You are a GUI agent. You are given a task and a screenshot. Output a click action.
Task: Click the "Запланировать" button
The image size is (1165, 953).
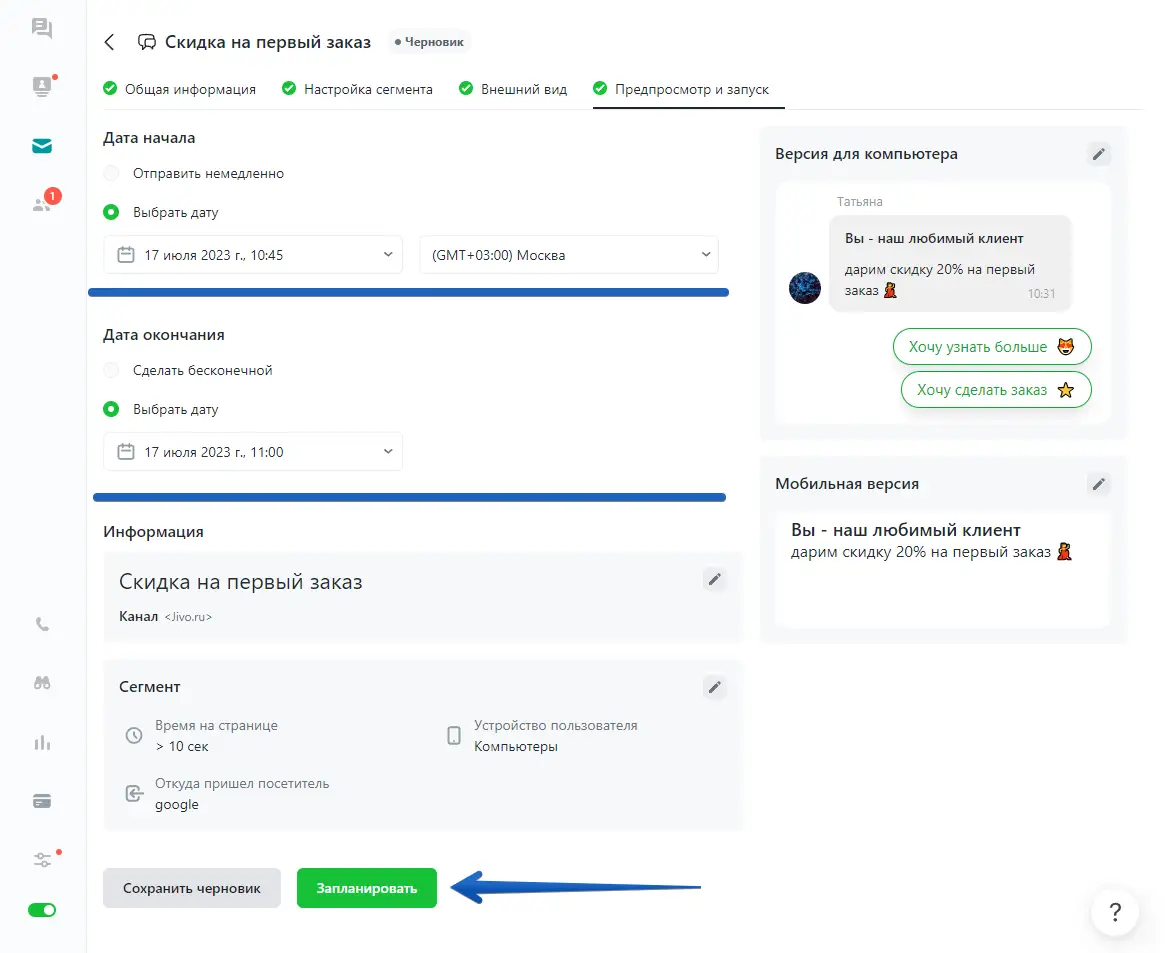(x=366, y=888)
